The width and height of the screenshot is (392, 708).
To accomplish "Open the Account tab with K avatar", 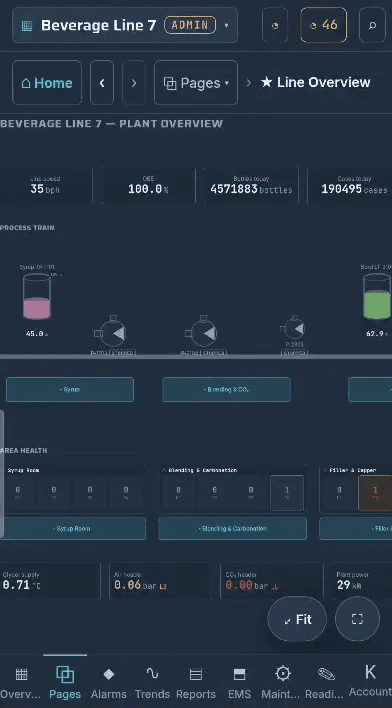I will (370, 683).
